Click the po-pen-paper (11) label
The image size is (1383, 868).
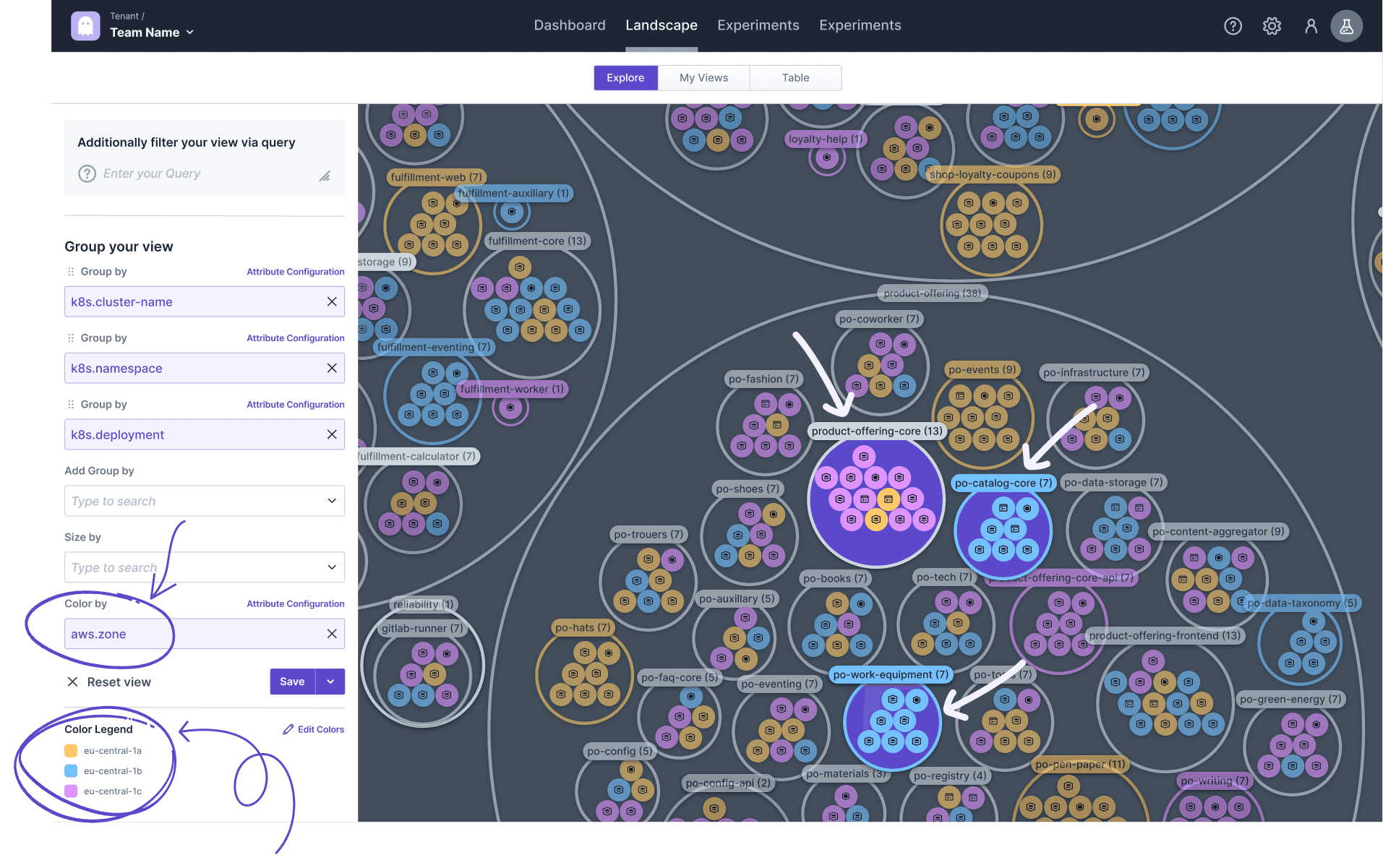[1080, 764]
